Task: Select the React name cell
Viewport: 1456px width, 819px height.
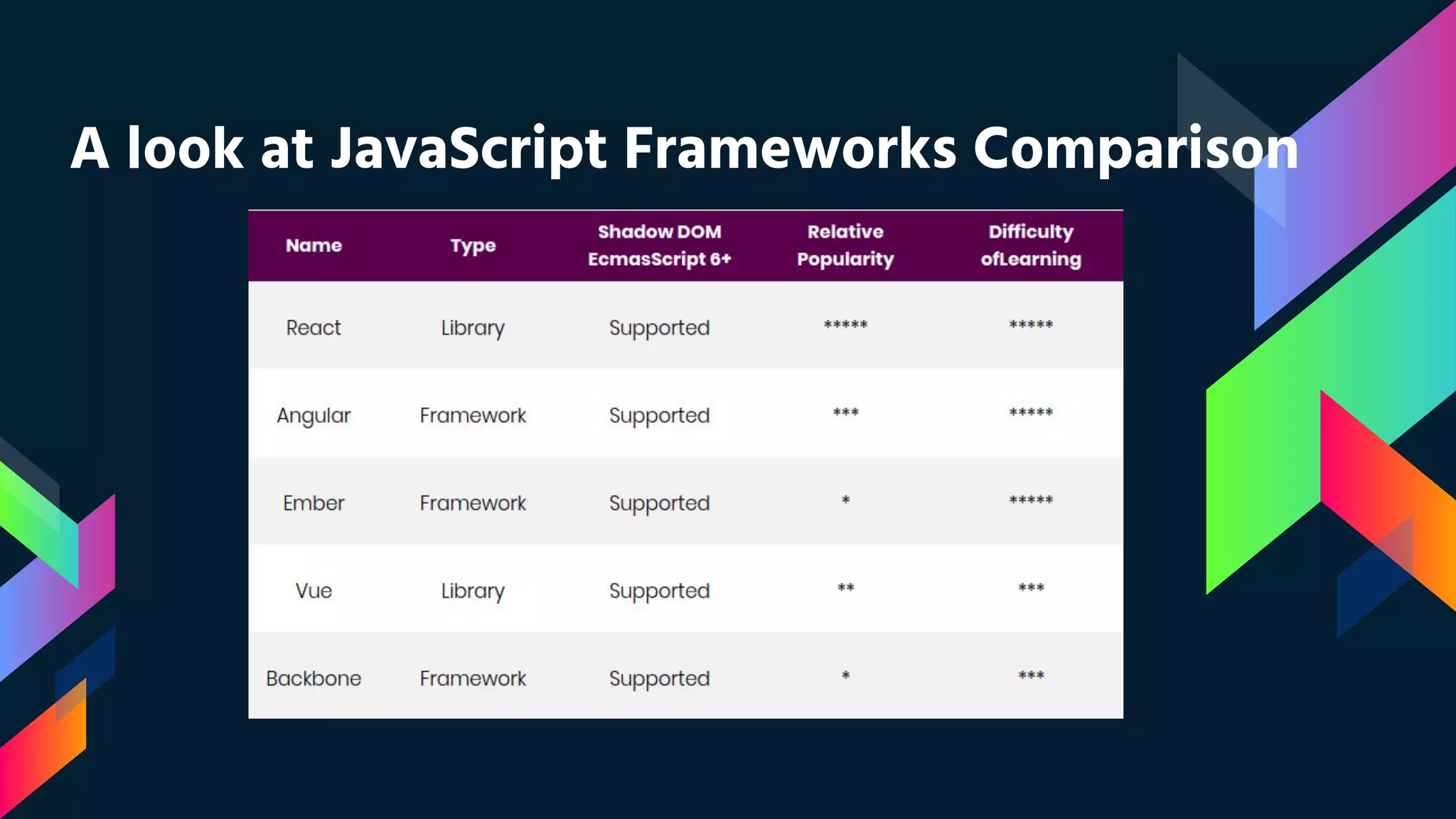Action: 314,328
